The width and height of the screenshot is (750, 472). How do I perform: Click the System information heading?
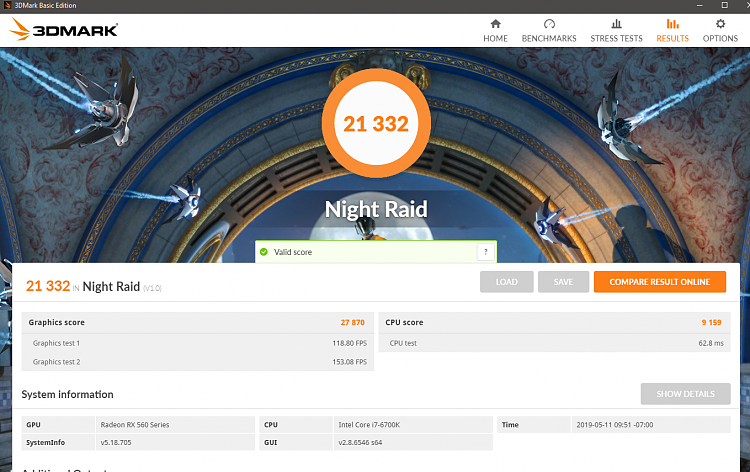(67, 394)
